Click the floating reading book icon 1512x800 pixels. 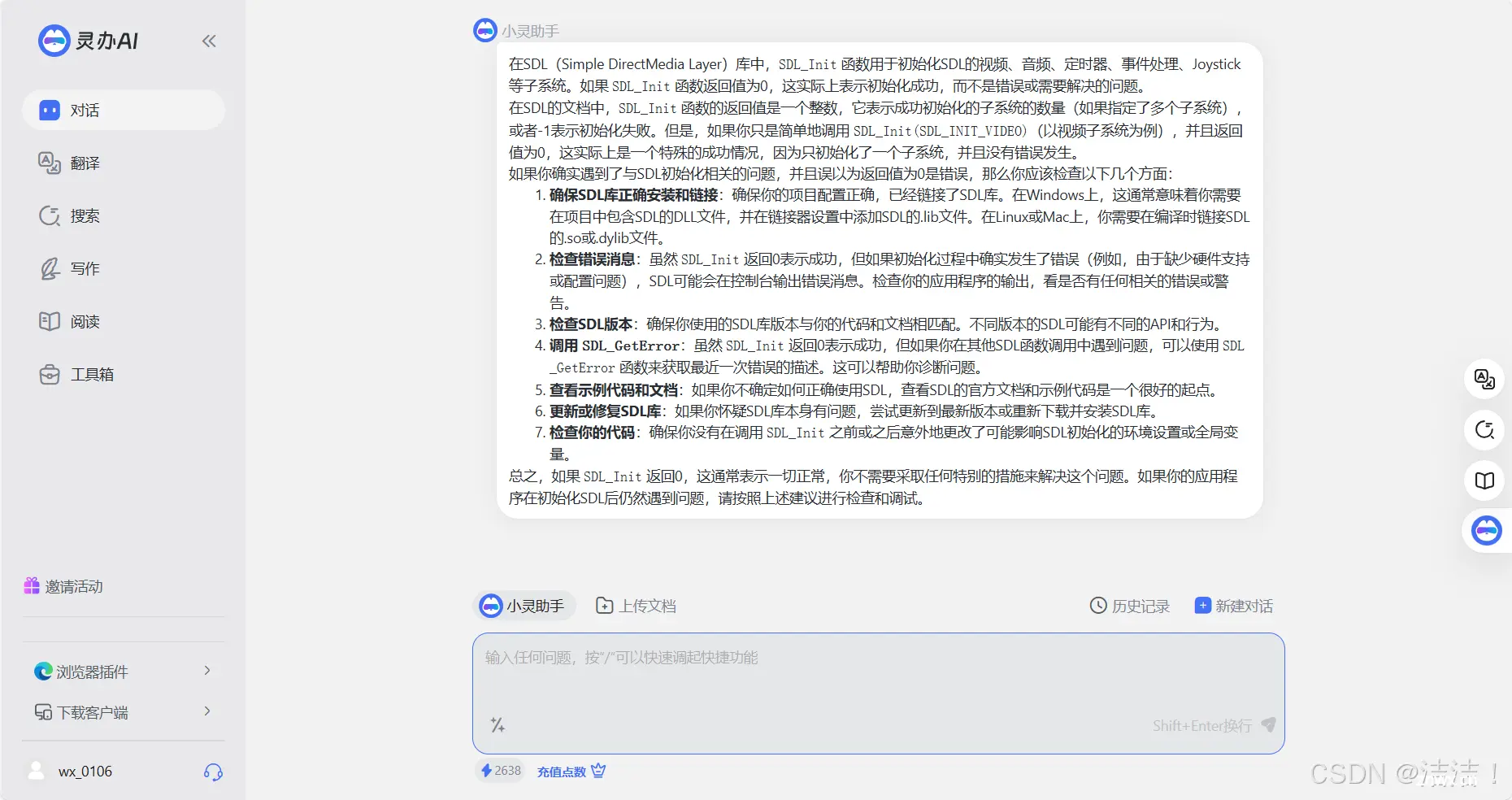(1484, 480)
